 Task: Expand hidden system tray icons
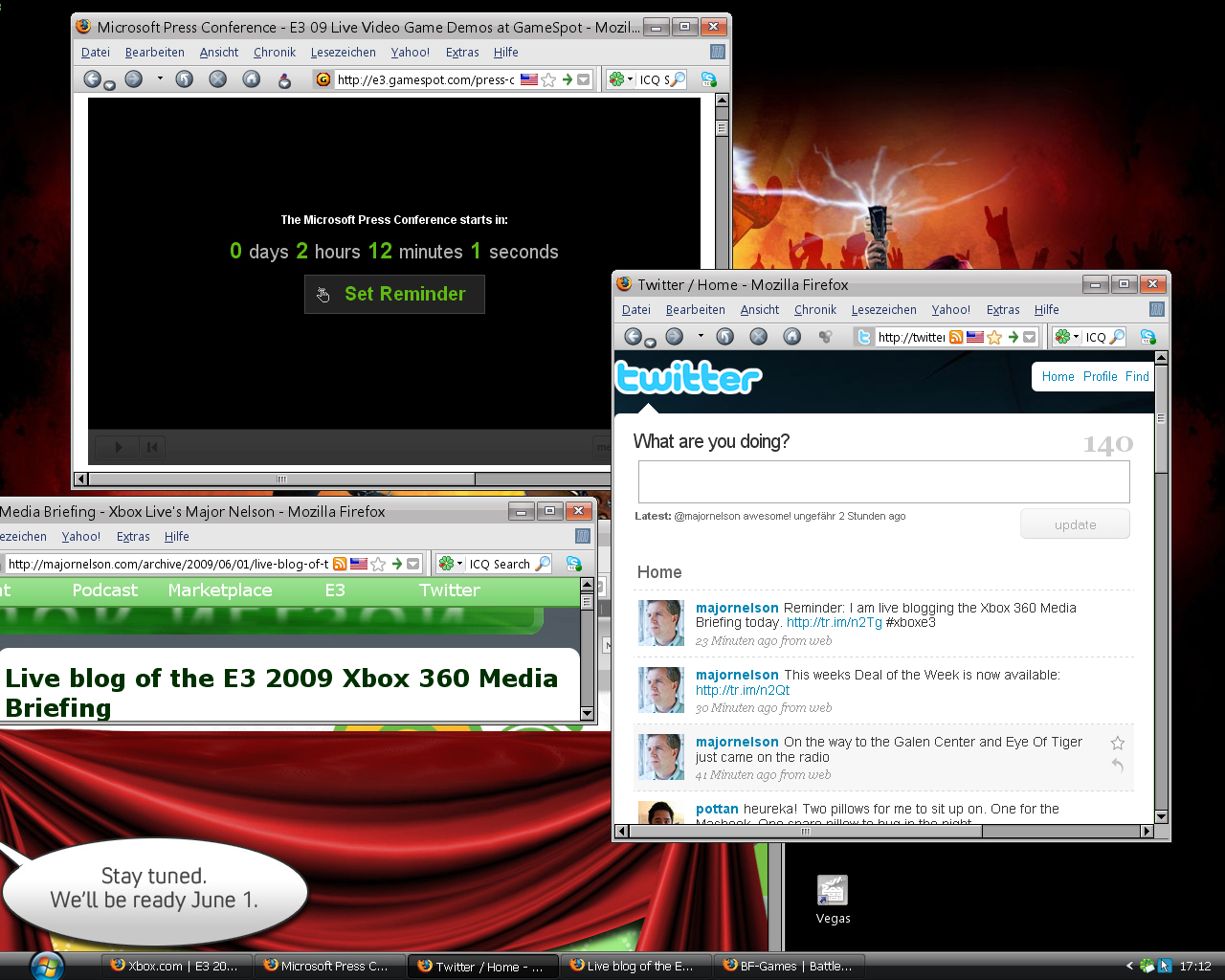(1129, 966)
